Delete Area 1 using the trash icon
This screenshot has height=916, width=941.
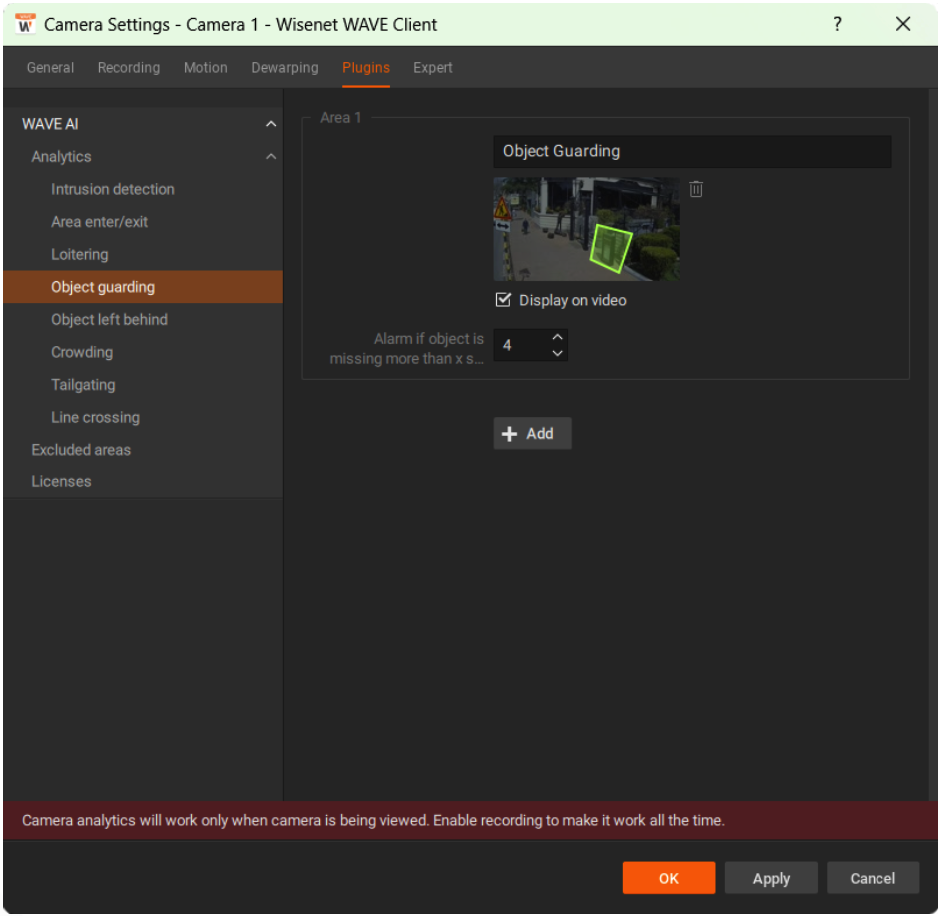696,189
